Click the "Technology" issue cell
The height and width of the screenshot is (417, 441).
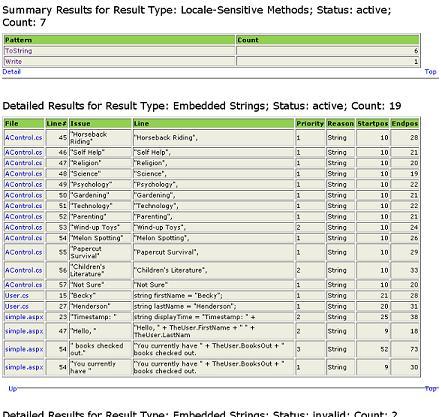point(100,206)
